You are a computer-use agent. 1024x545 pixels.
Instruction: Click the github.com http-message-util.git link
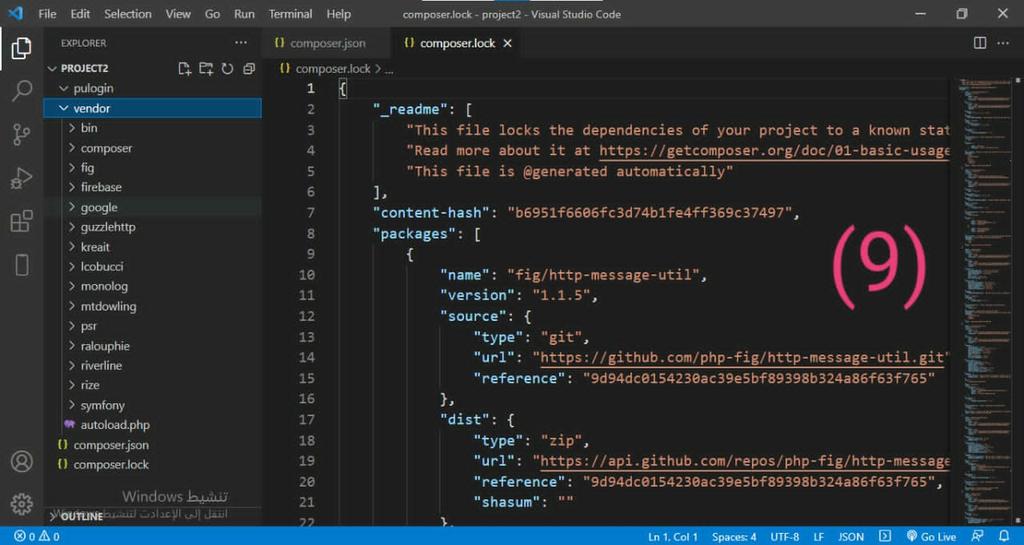coord(742,358)
